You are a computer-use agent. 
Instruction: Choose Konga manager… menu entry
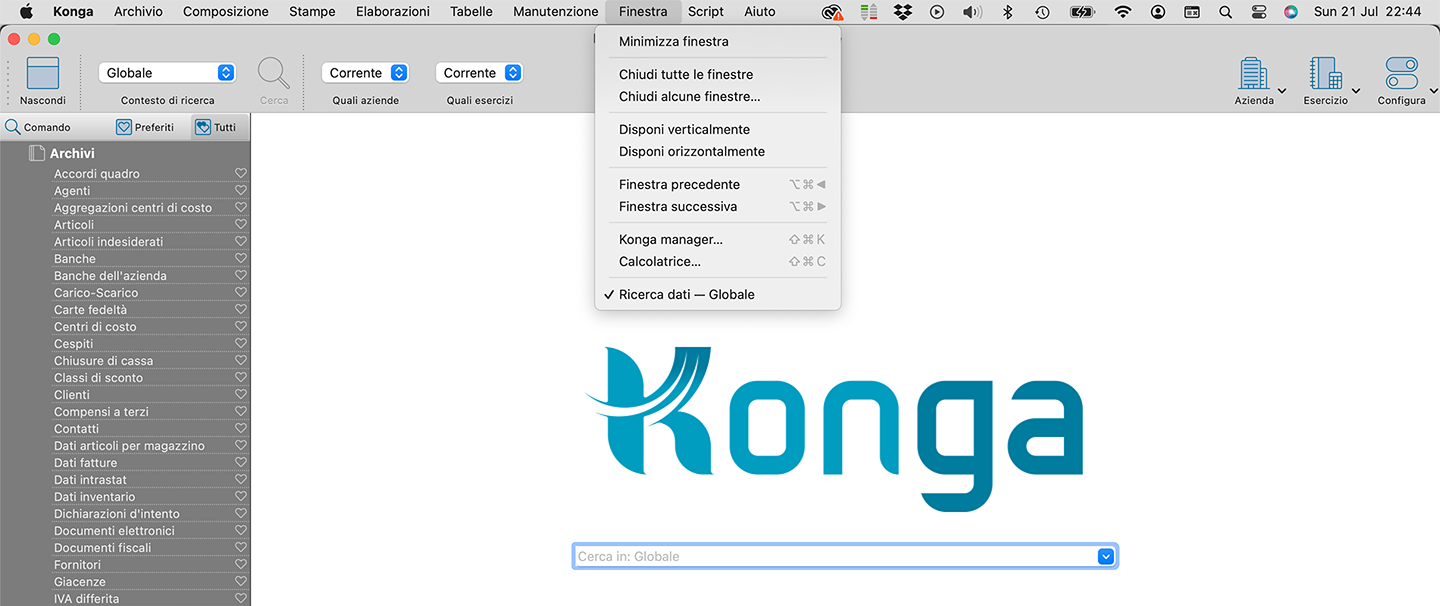(670, 239)
